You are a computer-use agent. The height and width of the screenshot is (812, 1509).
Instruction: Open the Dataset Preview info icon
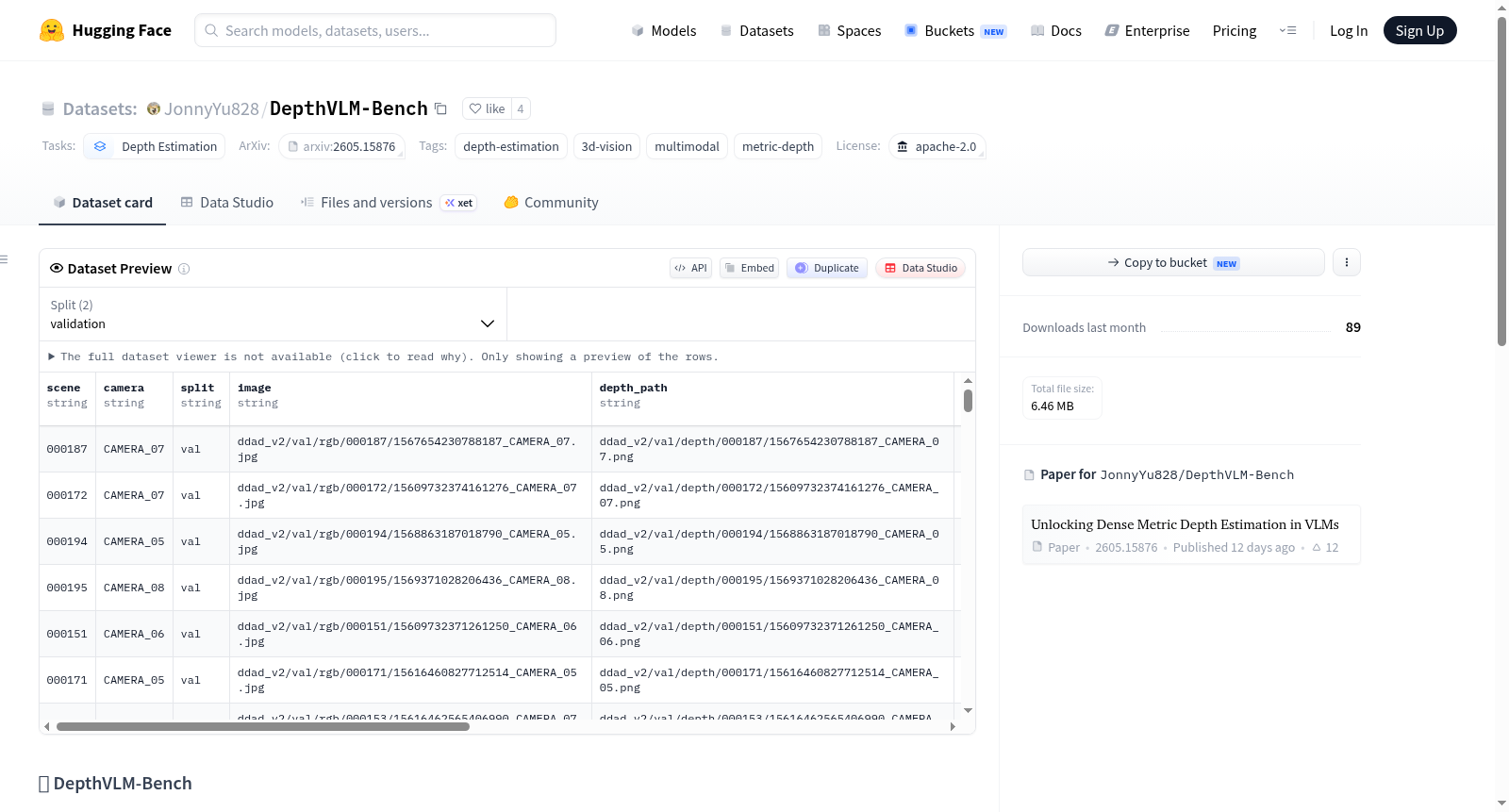(x=184, y=269)
